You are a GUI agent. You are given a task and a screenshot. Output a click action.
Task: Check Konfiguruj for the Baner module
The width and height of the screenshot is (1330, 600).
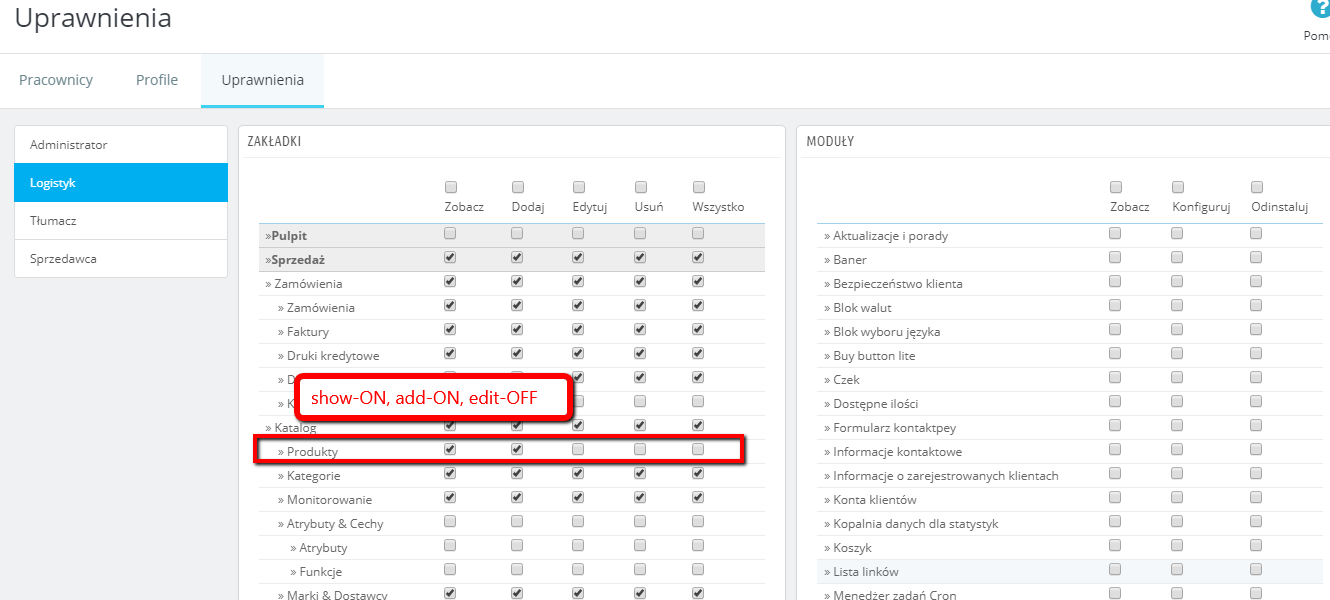tap(1178, 258)
